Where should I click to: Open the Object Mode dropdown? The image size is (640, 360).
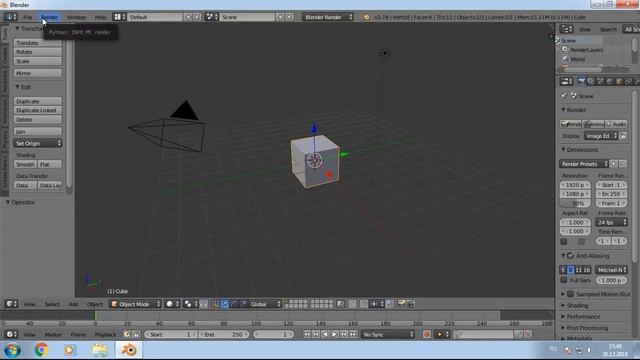[x=136, y=304]
